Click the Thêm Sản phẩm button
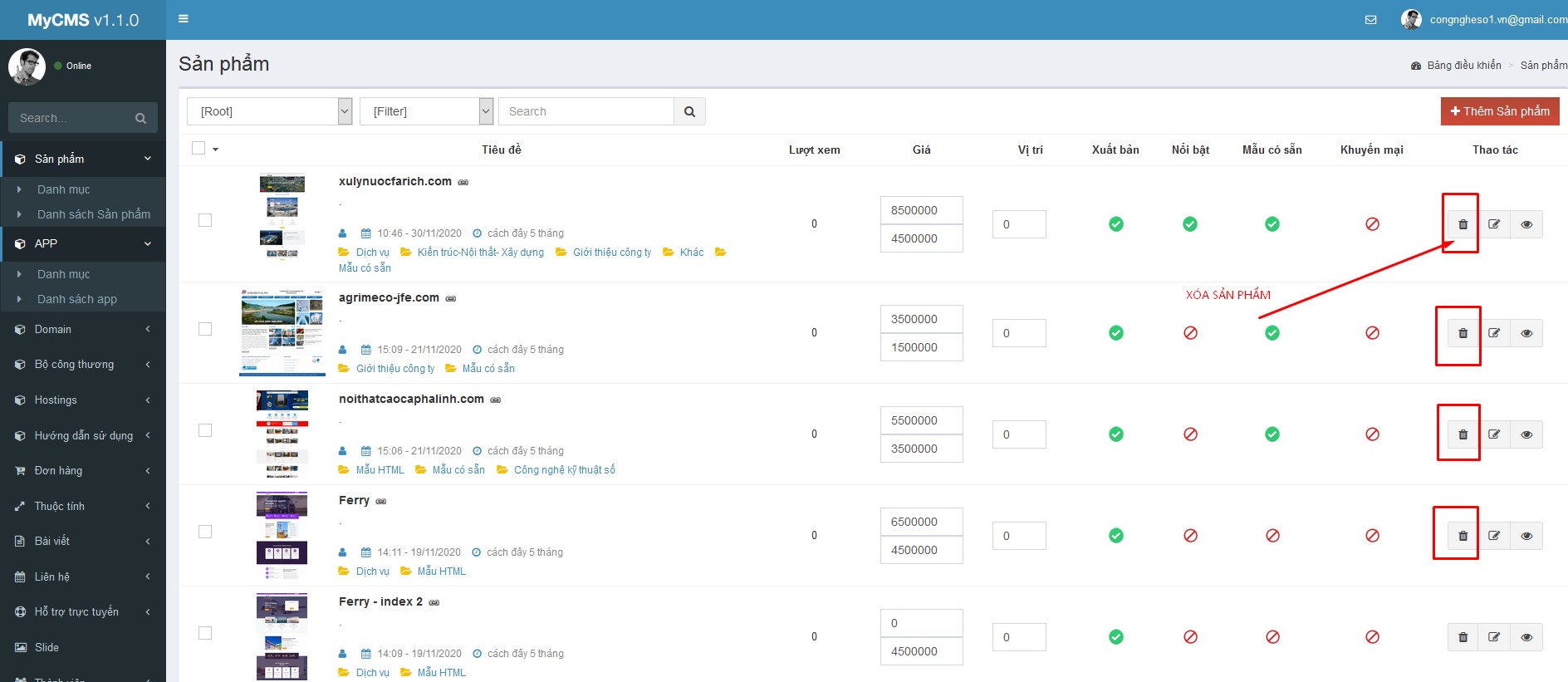The height and width of the screenshot is (682, 1568). coord(1499,111)
